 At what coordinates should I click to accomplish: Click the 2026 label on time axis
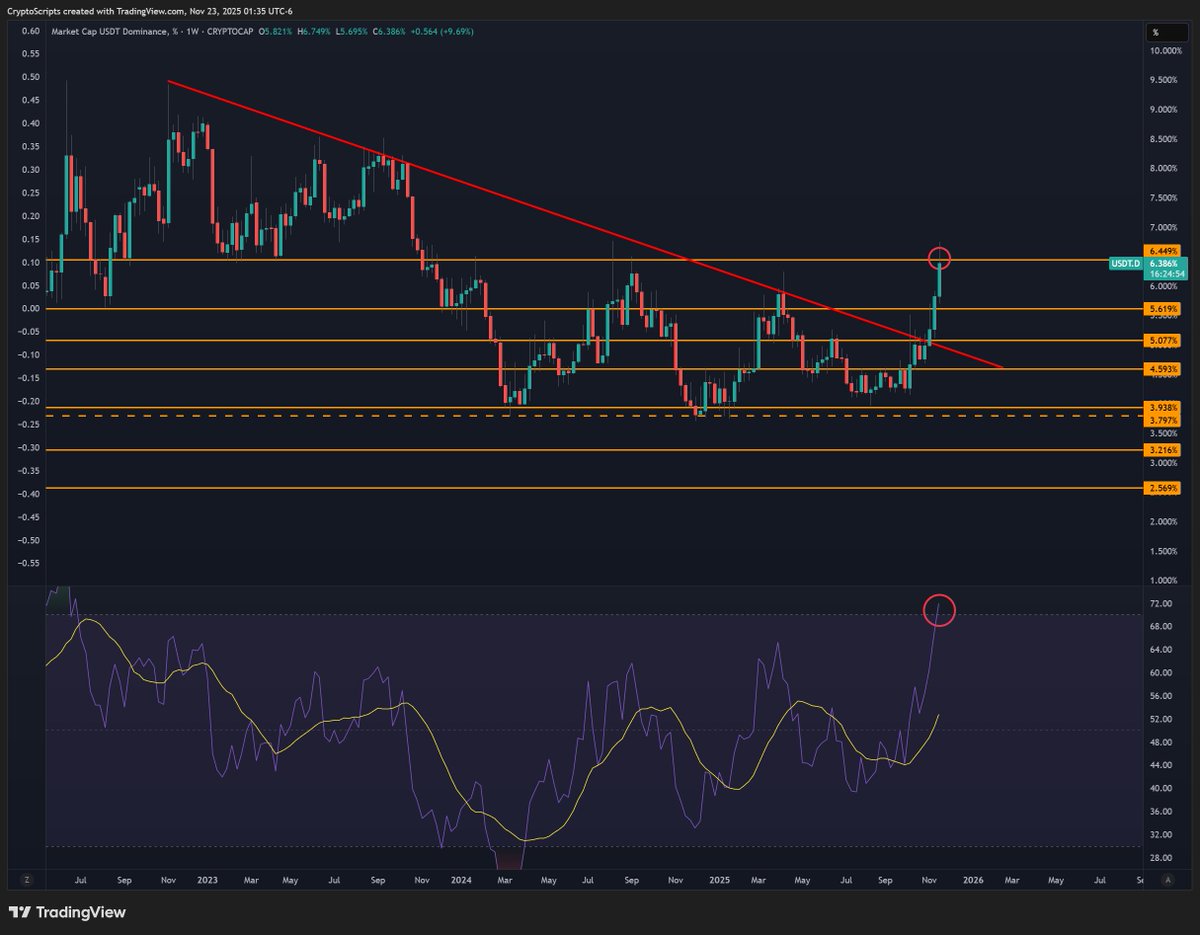tap(973, 880)
